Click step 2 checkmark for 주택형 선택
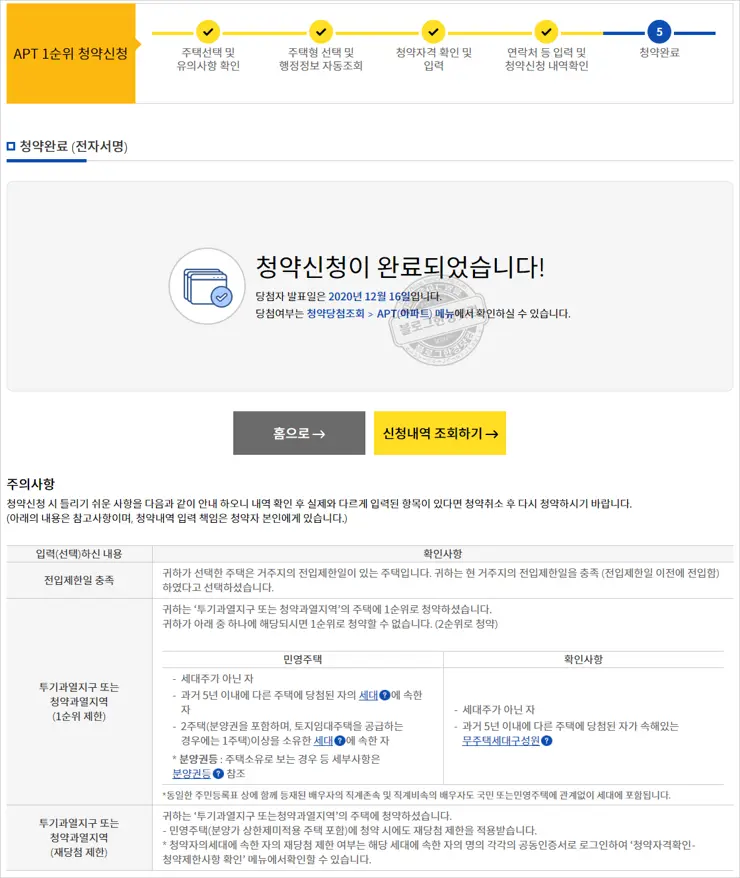 click(x=321, y=32)
